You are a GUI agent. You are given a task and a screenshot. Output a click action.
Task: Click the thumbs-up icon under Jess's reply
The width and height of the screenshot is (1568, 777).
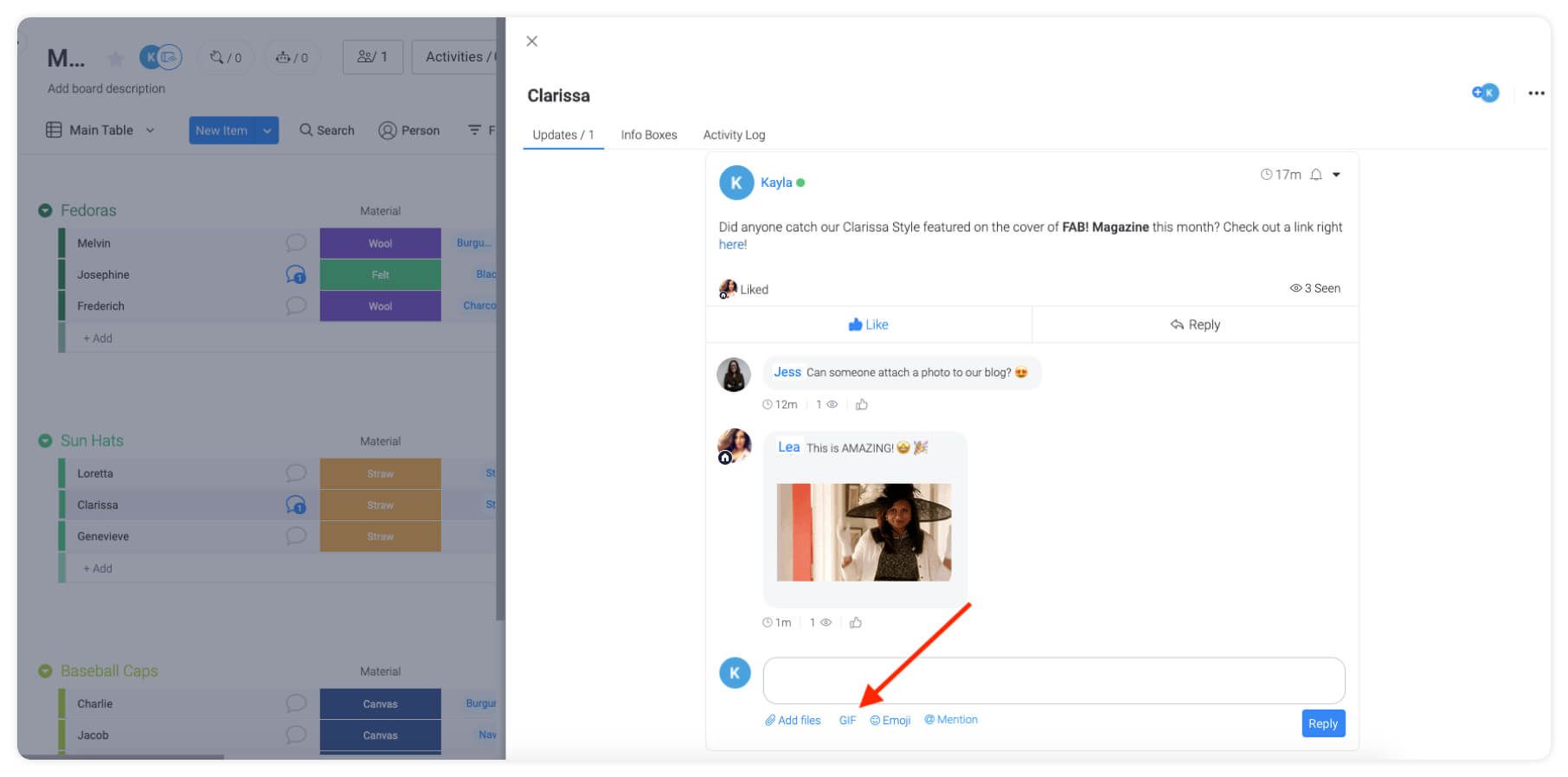tap(862, 404)
